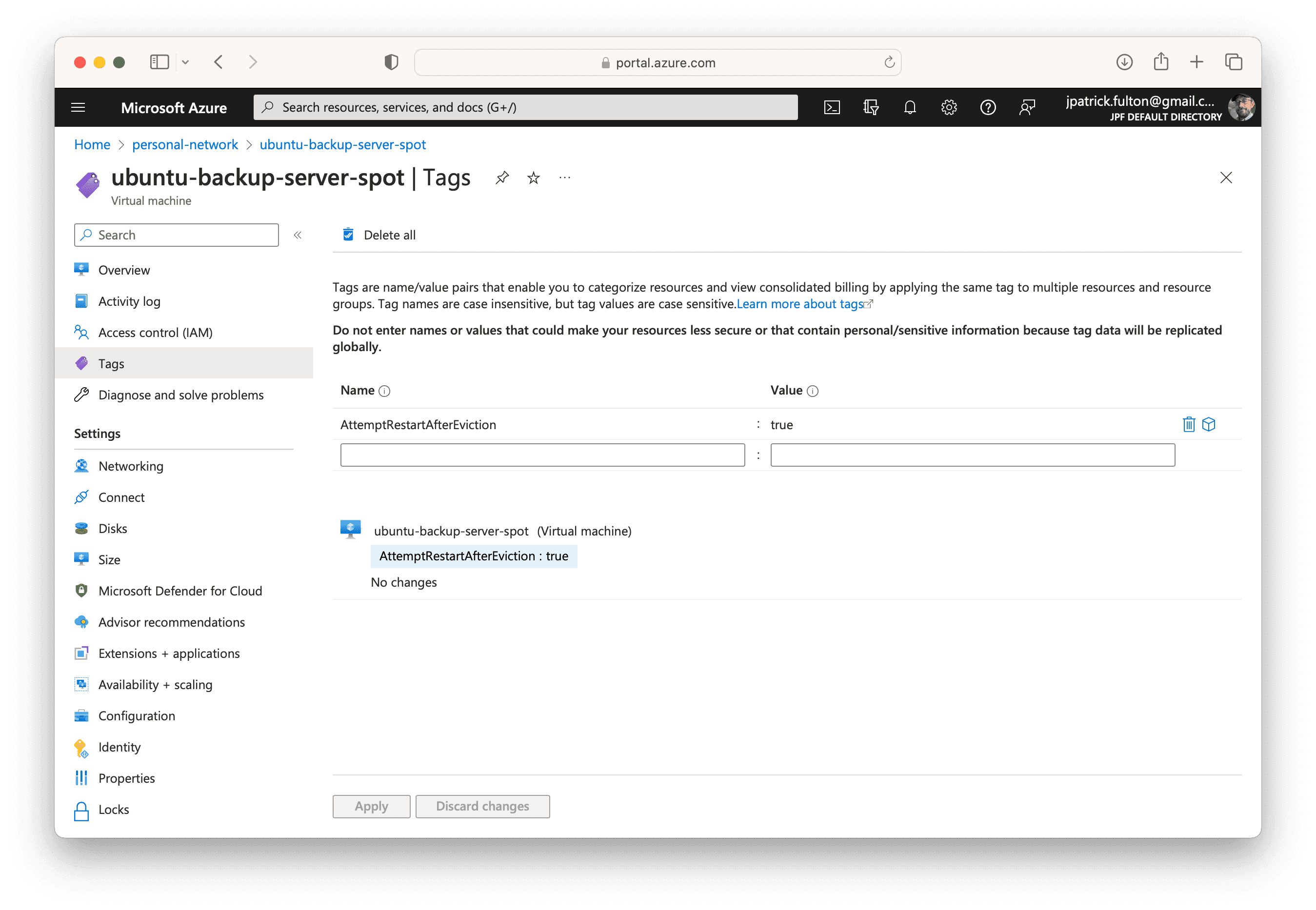This screenshot has height=910, width=1316.
Task: Click the Apply button
Action: point(371,806)
